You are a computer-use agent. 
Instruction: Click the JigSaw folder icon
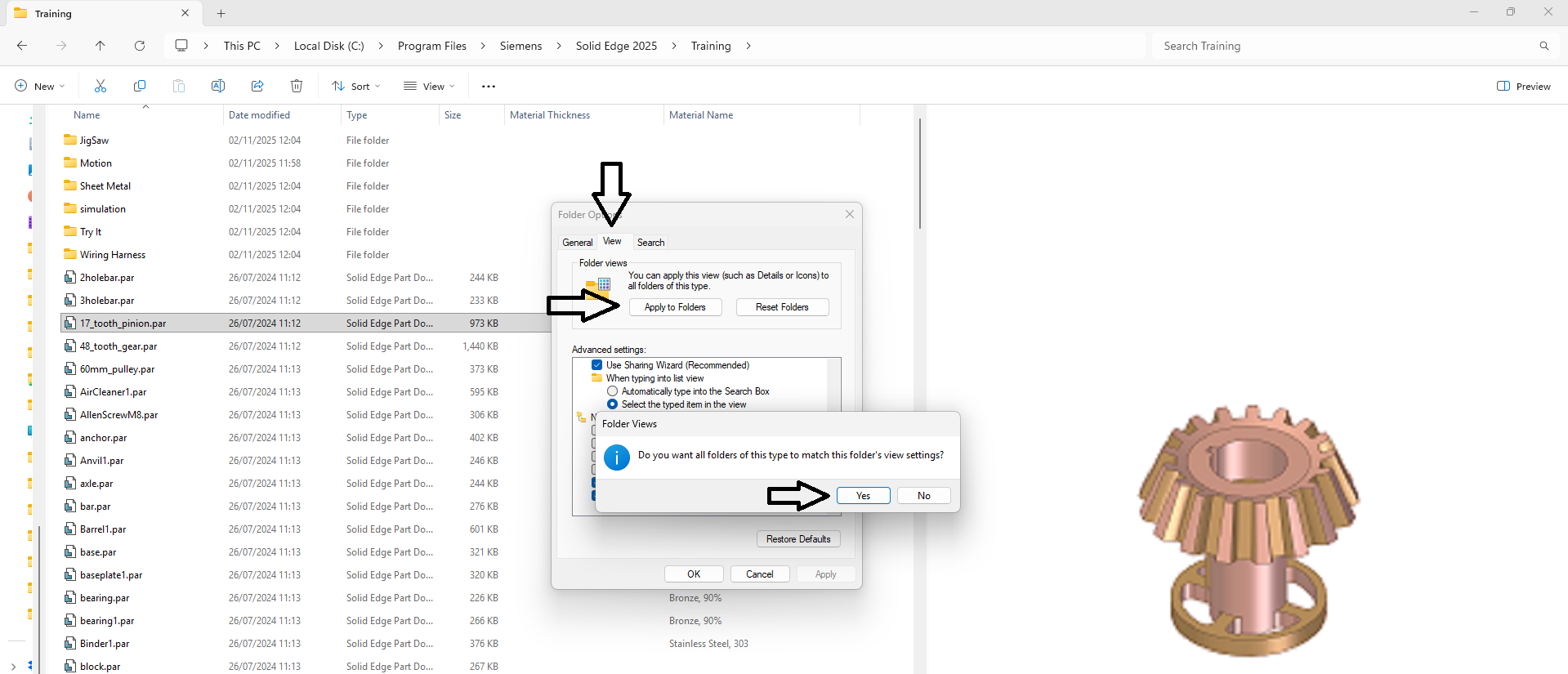tap(70, 140)
